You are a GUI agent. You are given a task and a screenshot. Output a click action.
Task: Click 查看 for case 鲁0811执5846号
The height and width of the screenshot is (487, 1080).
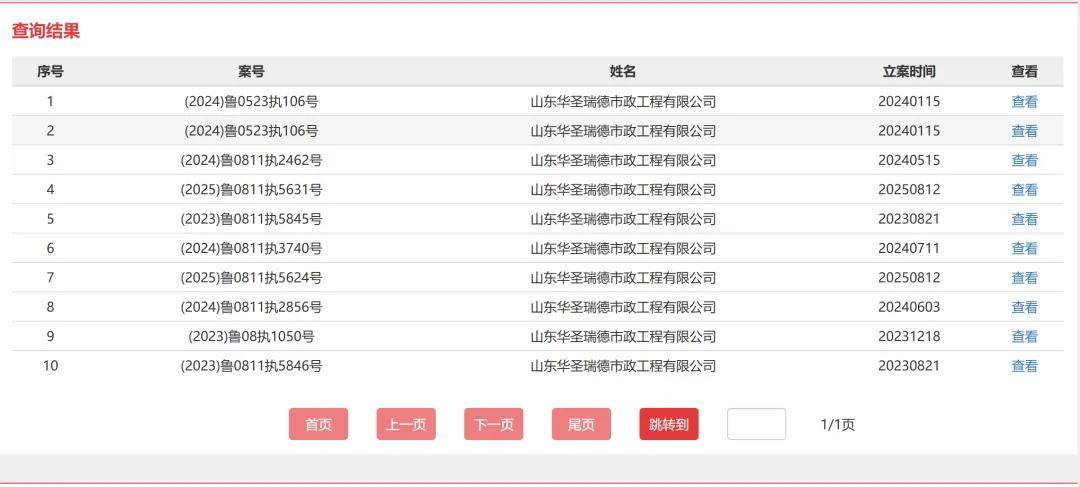pyautogui.click(x=1024, y=366)
